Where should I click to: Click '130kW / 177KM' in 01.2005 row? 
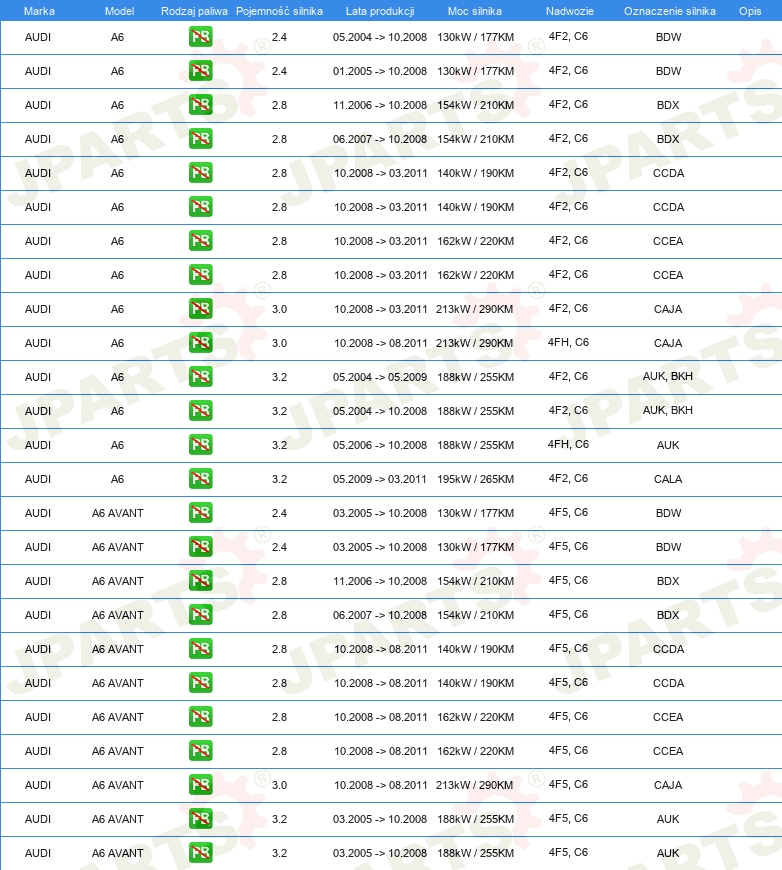click(475, 71)
